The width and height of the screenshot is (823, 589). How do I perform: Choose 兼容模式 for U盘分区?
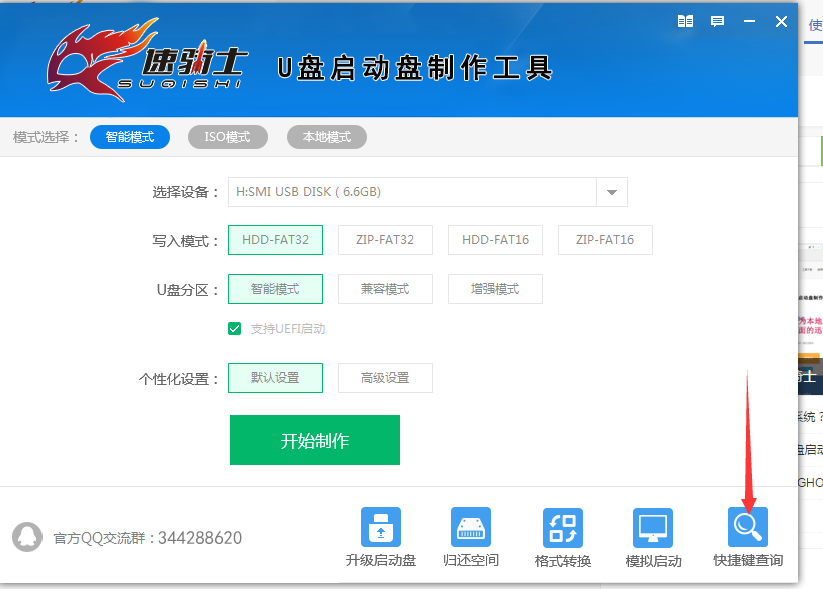coord(385,289)
